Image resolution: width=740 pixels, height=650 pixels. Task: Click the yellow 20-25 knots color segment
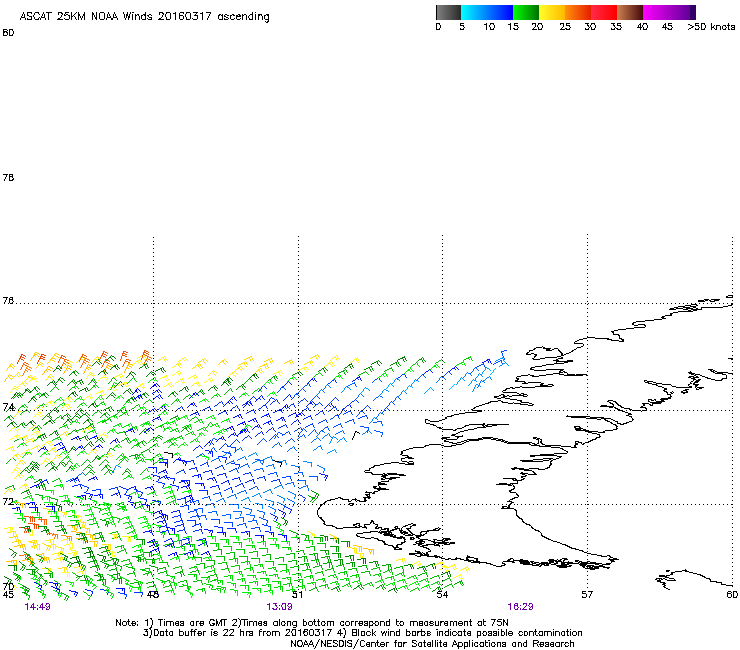(552, 12)
